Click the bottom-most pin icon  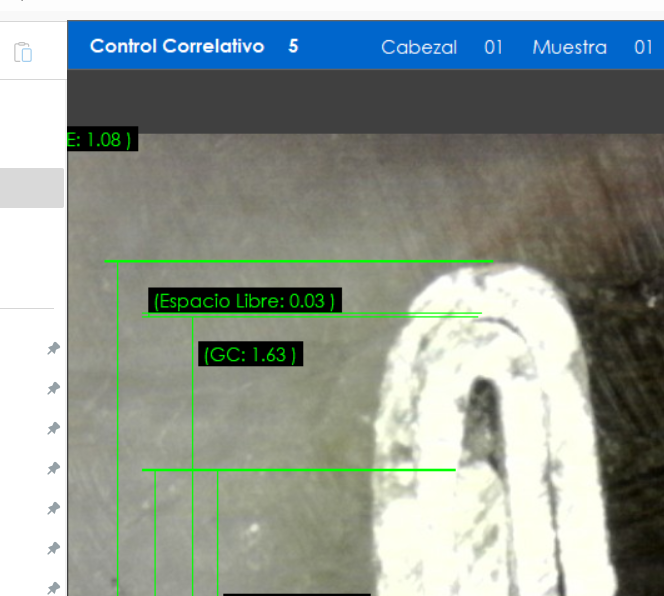point(53,587)
